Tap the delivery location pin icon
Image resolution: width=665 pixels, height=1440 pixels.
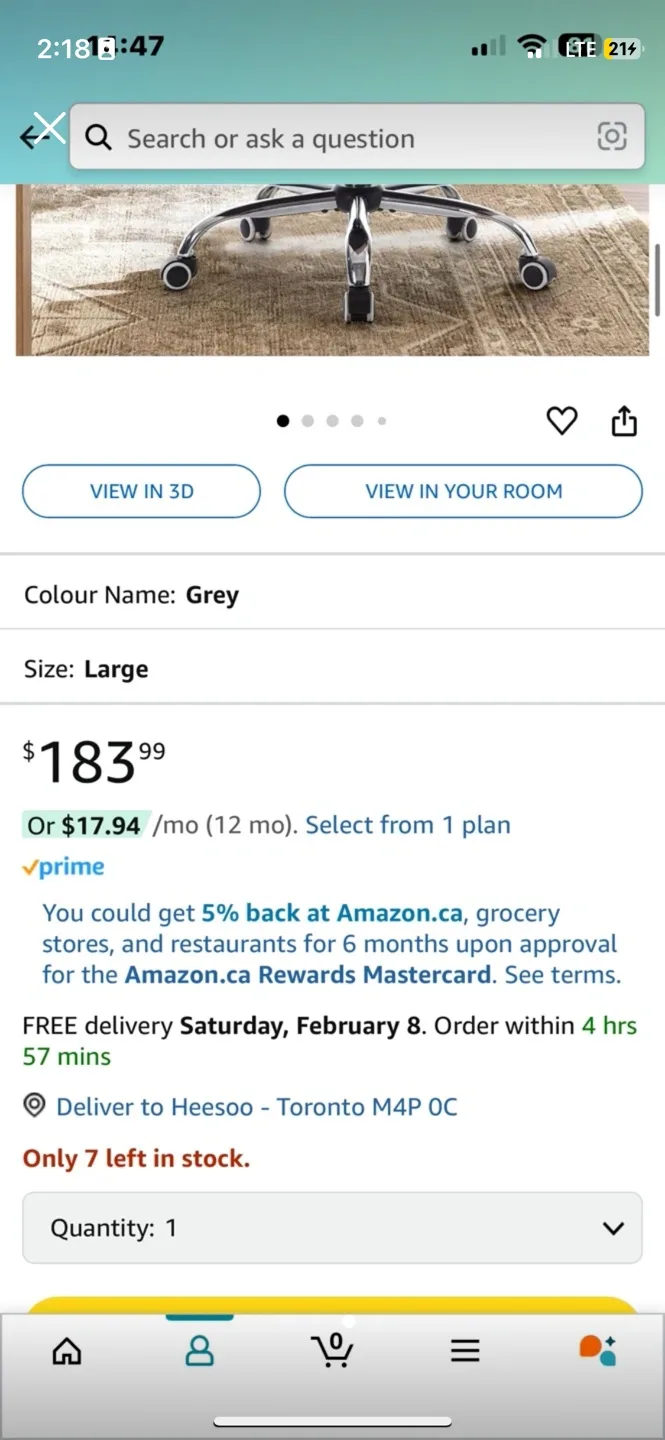click(x=35, y=1106)
